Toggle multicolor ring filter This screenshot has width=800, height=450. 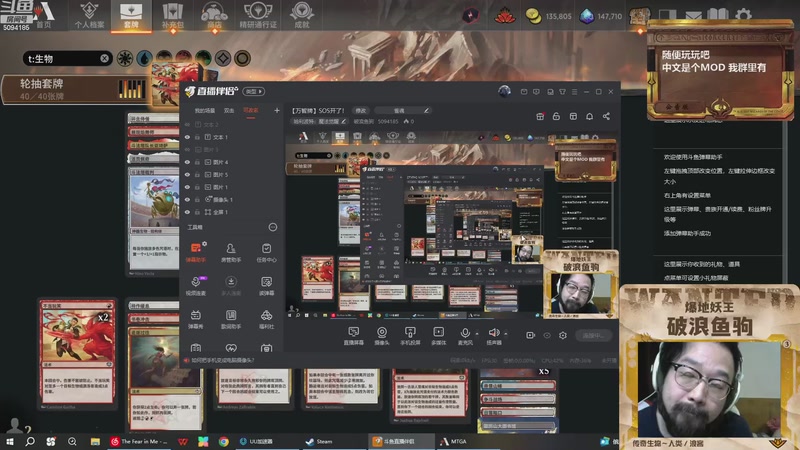[x=242, y=58]
